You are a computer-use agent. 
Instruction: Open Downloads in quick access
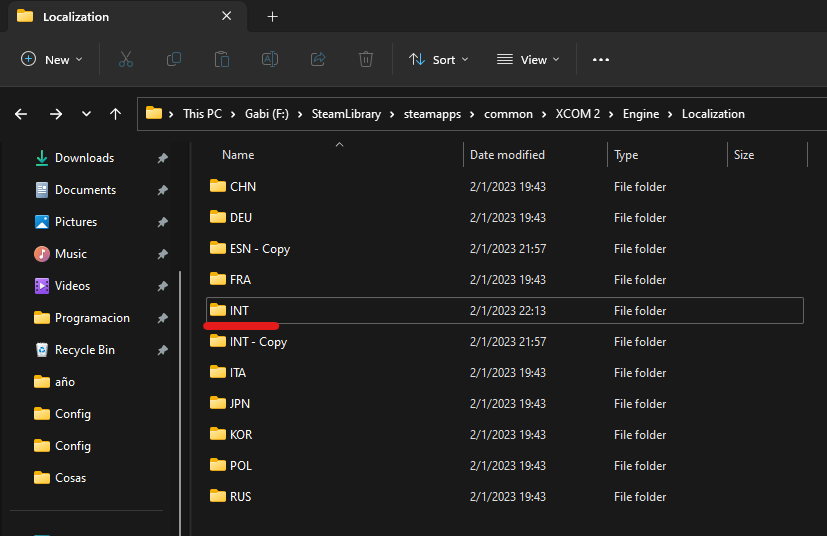coord(84,158)
